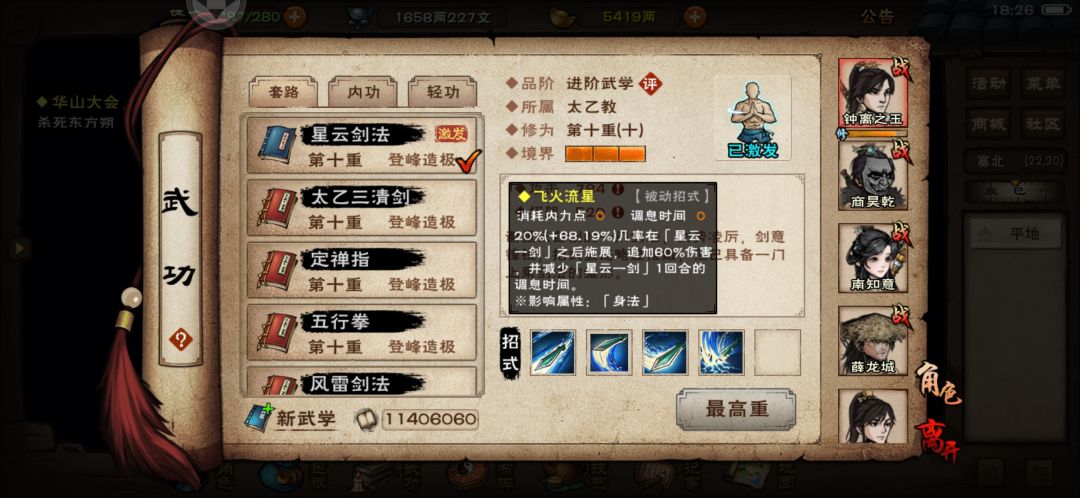Expand the 华山大会 quest tracker

[78, 103]
